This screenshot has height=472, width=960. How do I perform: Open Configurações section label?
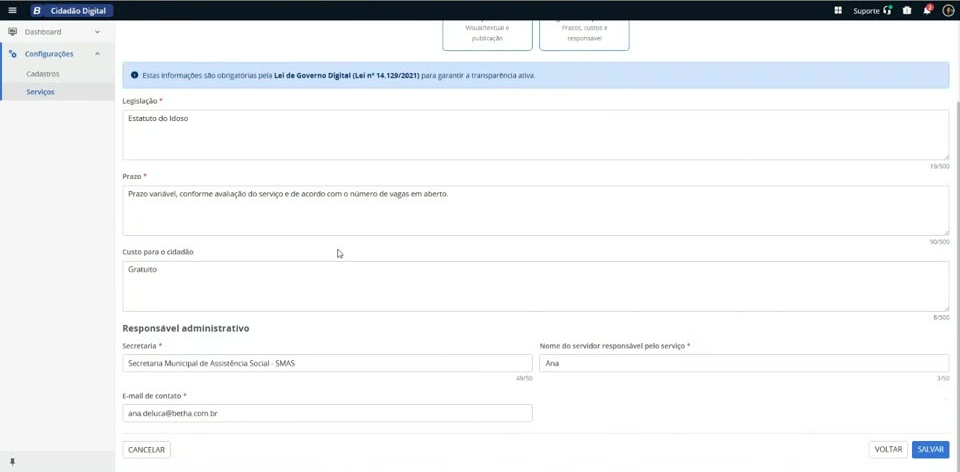tap(49, 54)
